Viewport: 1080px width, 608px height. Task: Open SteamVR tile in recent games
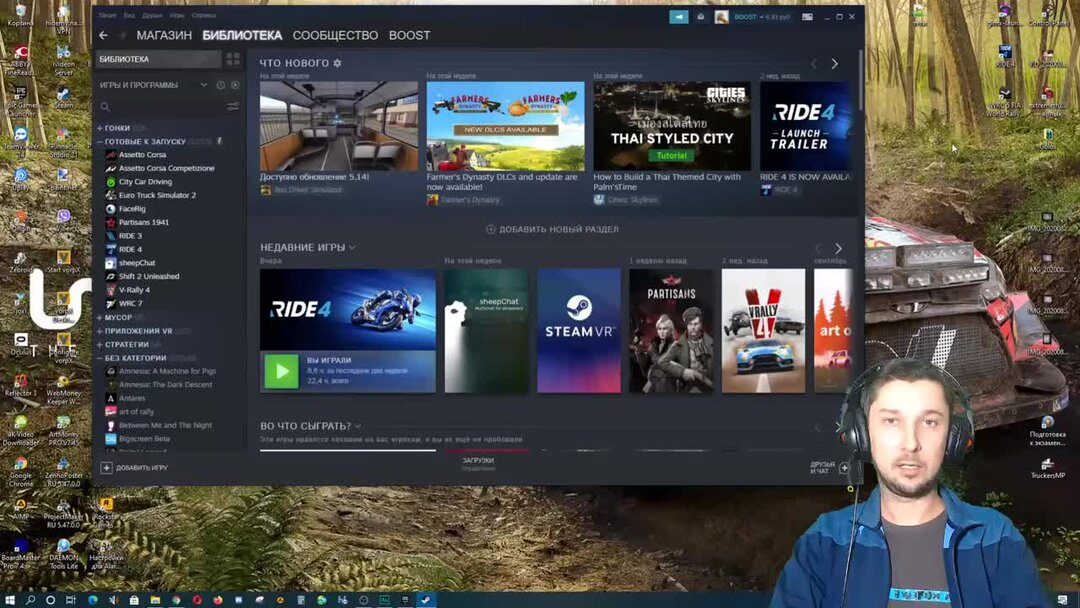point(579,331)
